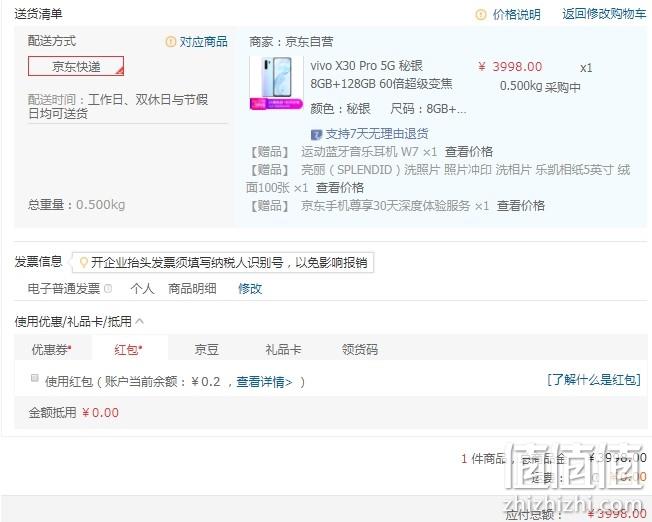This screenshot has width=652, height=522.
Task: Click 总重量：0.500kg text
Action: (x=77, y=205)
